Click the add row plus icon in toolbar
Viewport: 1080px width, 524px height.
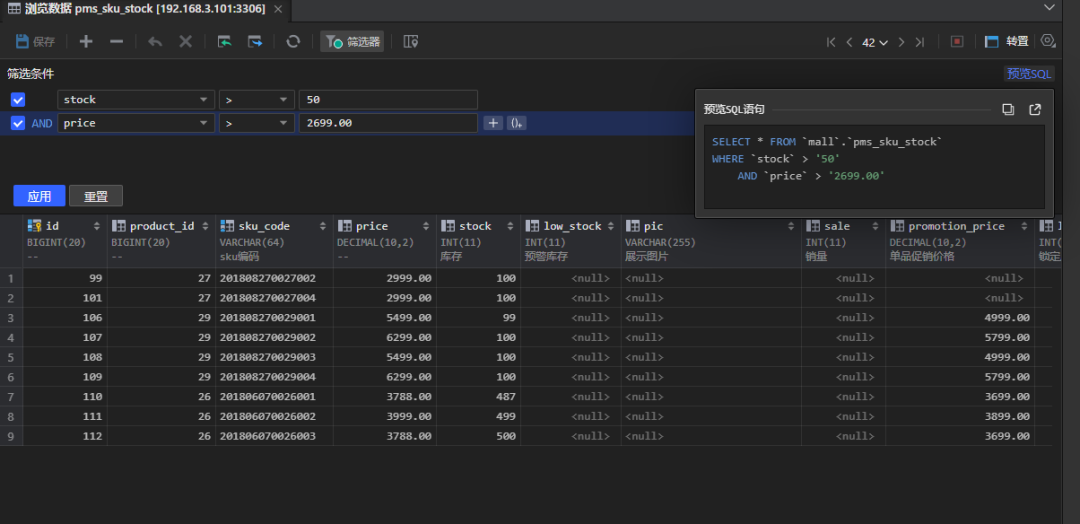coord(86,42)
